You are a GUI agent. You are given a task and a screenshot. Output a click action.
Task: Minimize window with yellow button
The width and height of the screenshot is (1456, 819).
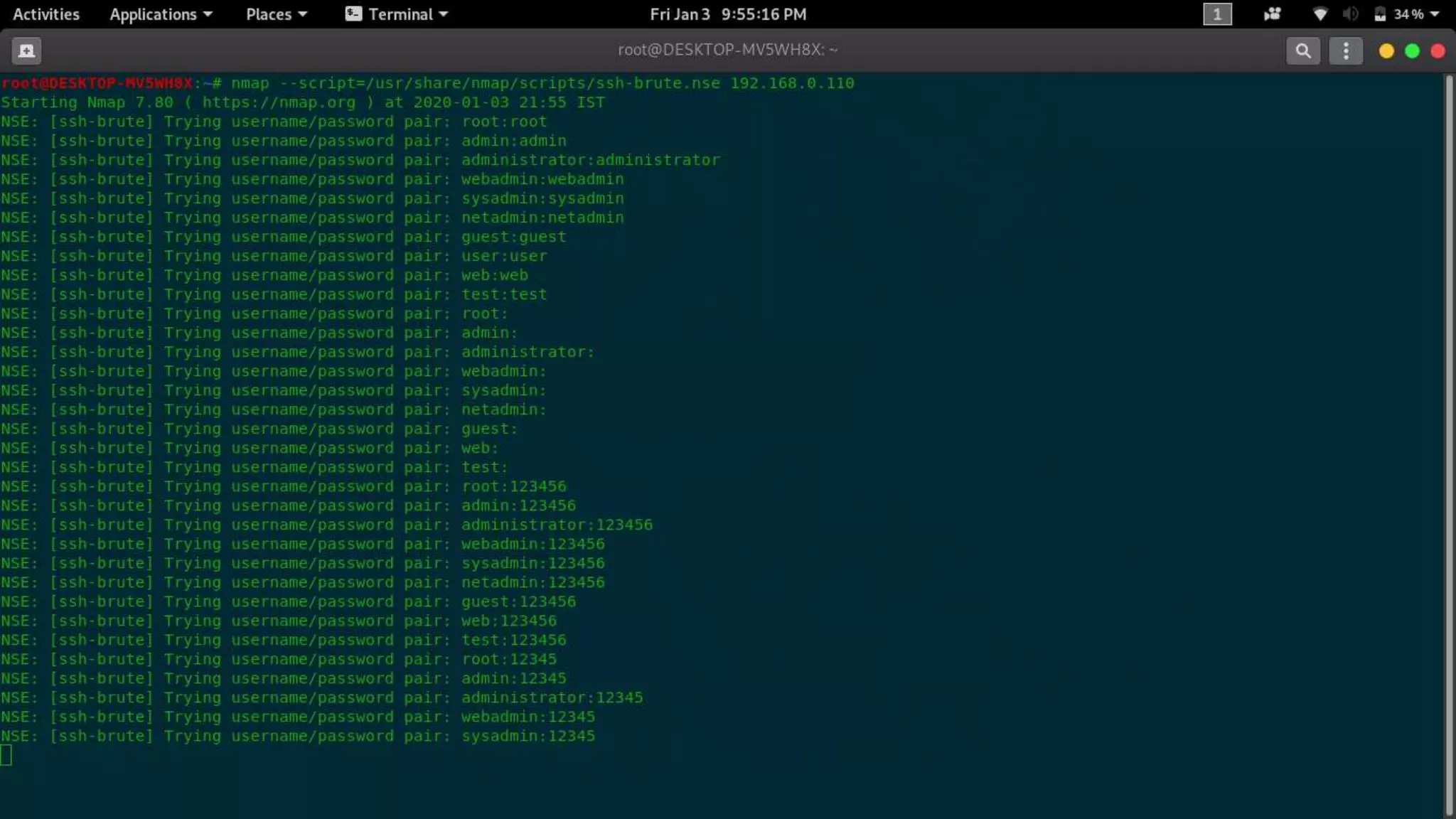[x=1386, y=50]
